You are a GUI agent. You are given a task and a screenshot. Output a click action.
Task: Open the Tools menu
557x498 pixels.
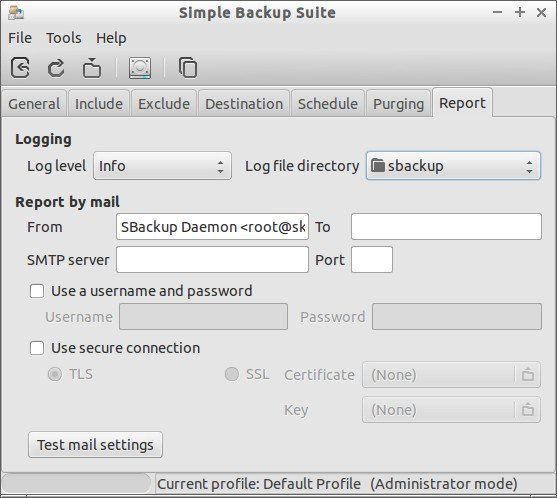pos(64,38)
